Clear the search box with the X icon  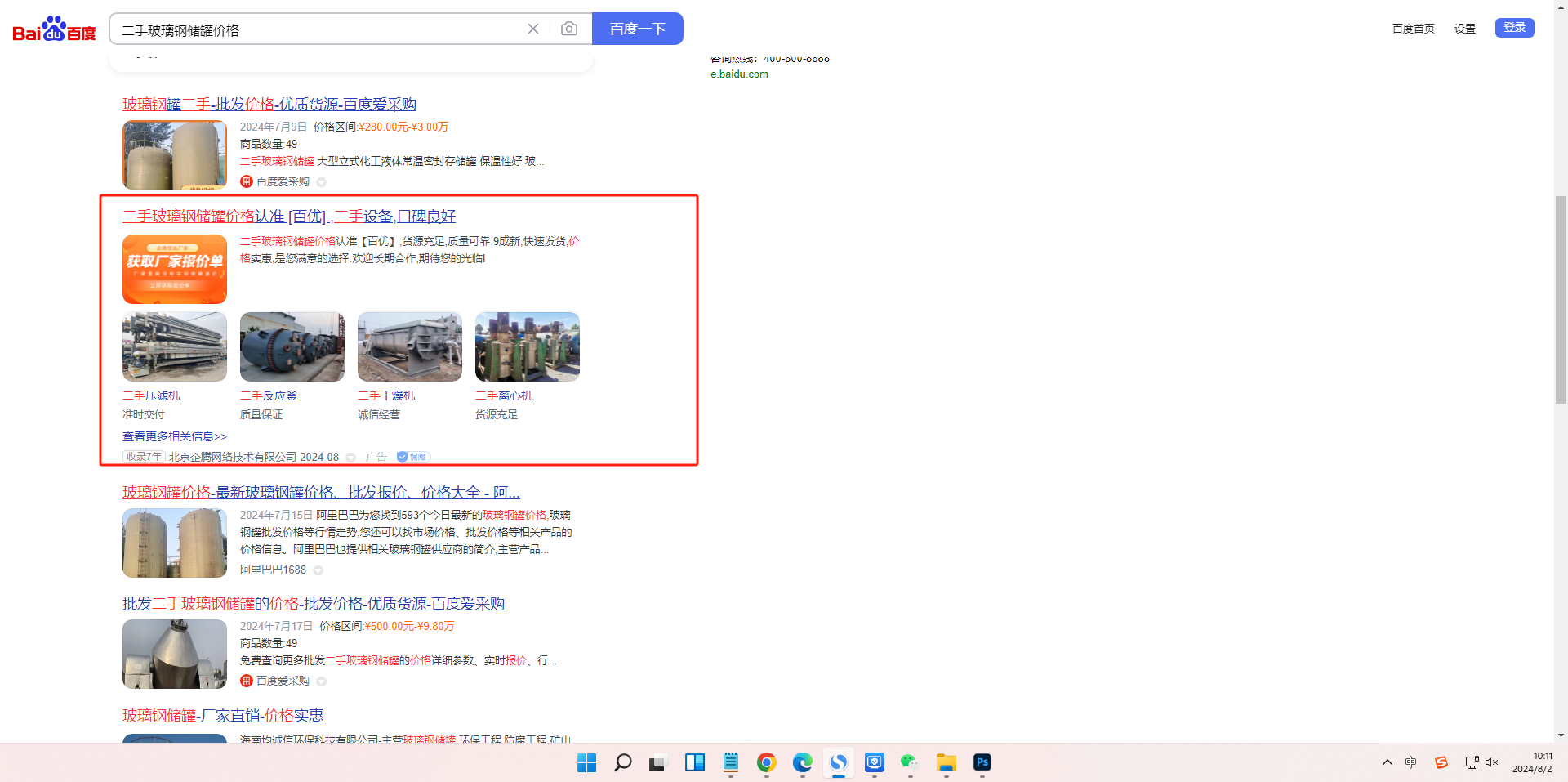coord(533,29)
